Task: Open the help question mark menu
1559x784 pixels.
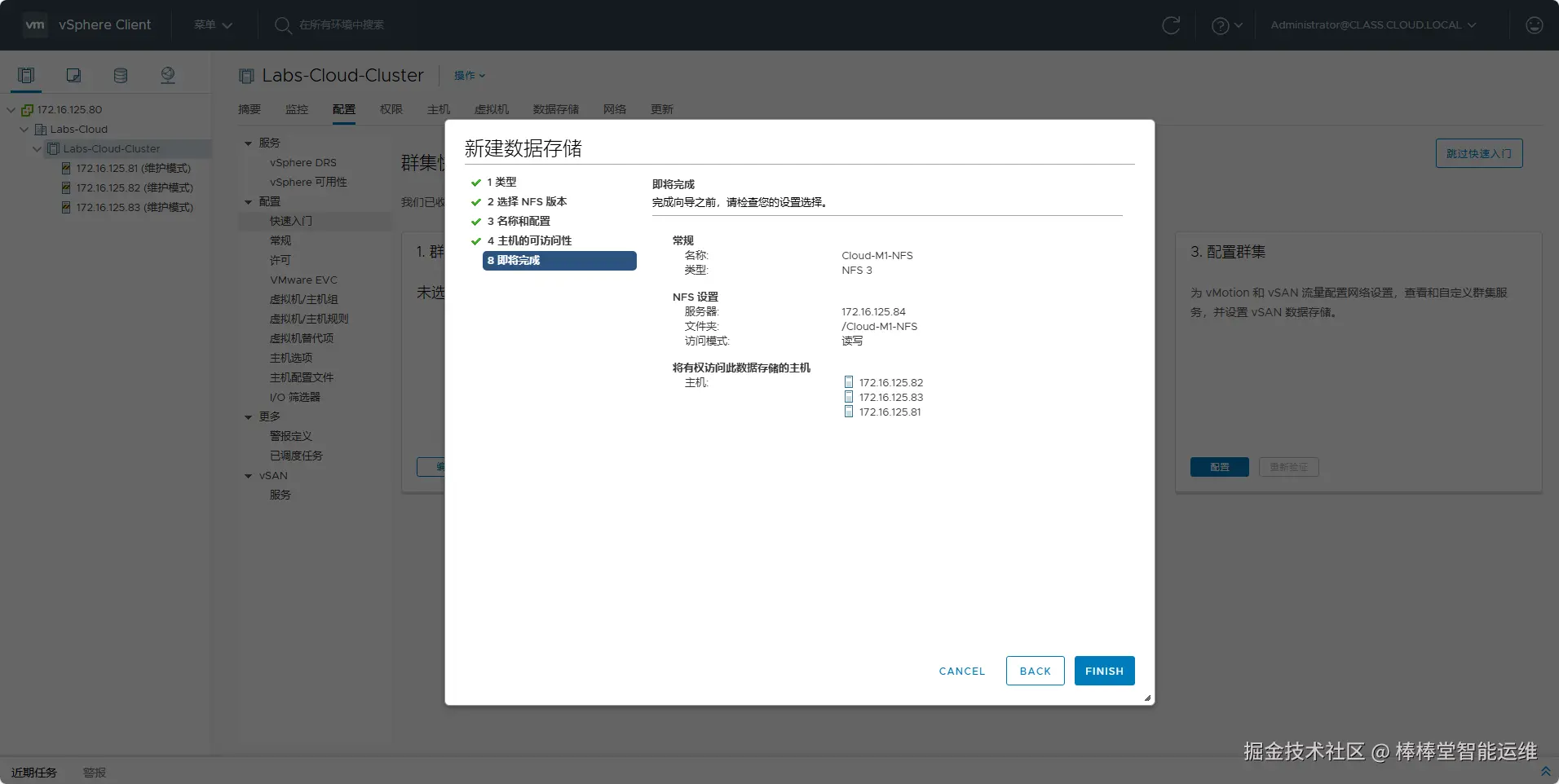Action: 1226,25
